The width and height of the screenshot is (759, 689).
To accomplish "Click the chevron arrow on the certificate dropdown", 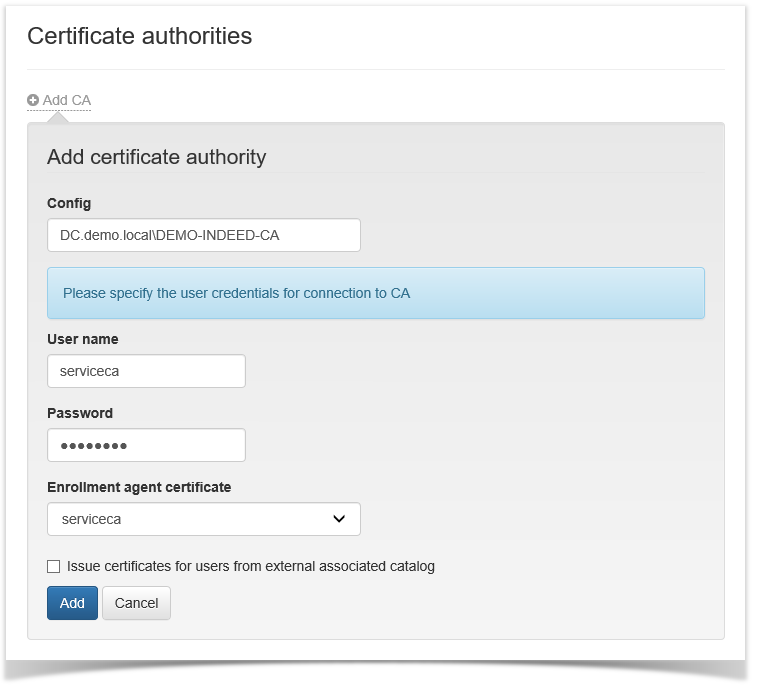I will 339,519.
